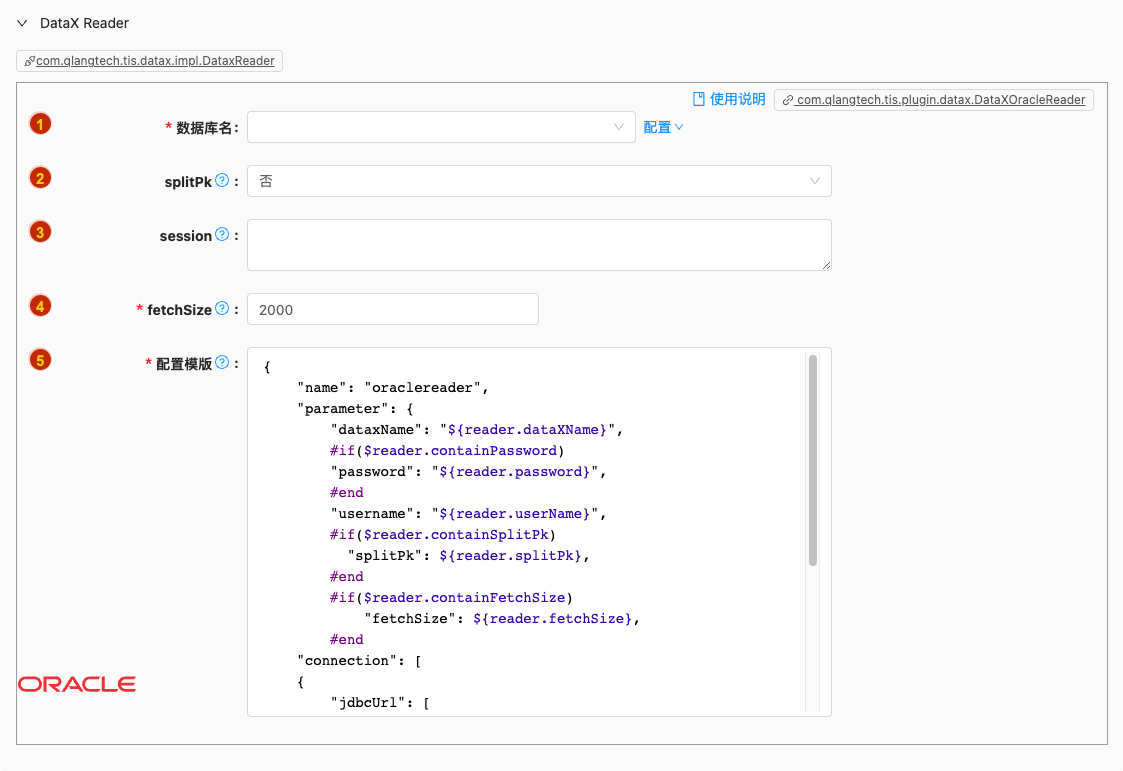Click the red step 5 badge
1123x771 pixels.
coord(40,360)
